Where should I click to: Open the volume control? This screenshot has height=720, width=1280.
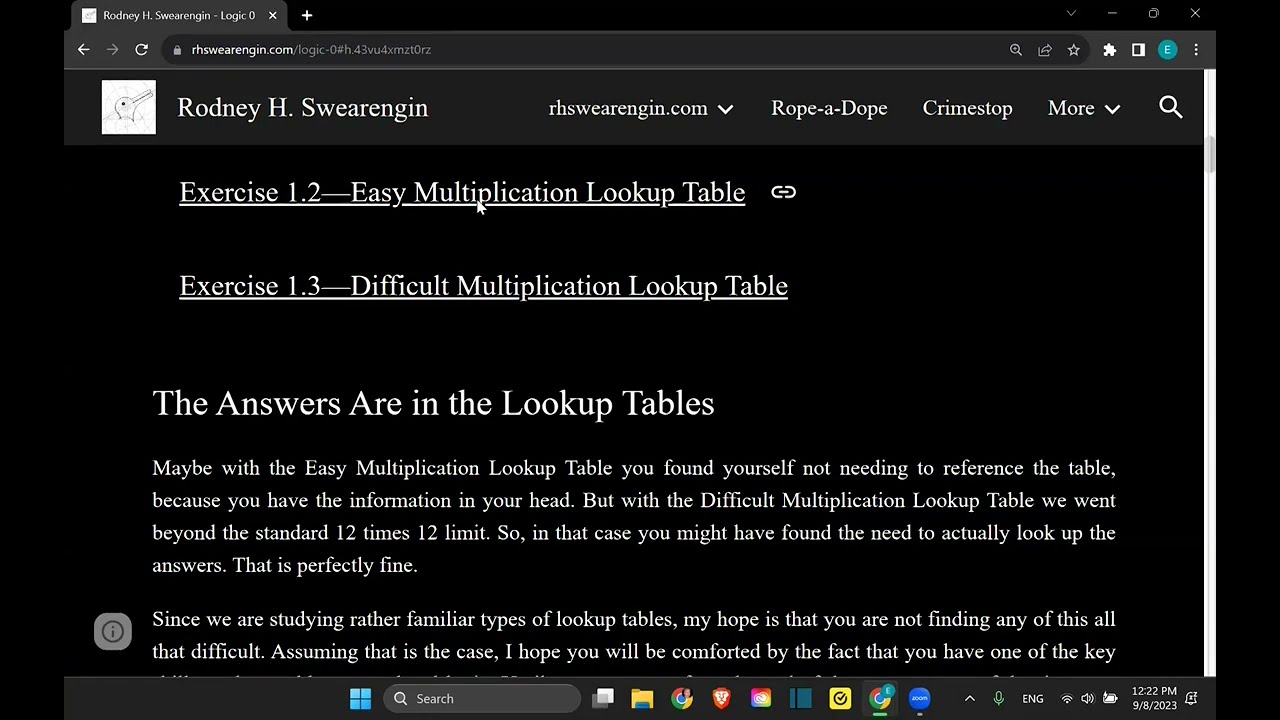[1087, 698]
